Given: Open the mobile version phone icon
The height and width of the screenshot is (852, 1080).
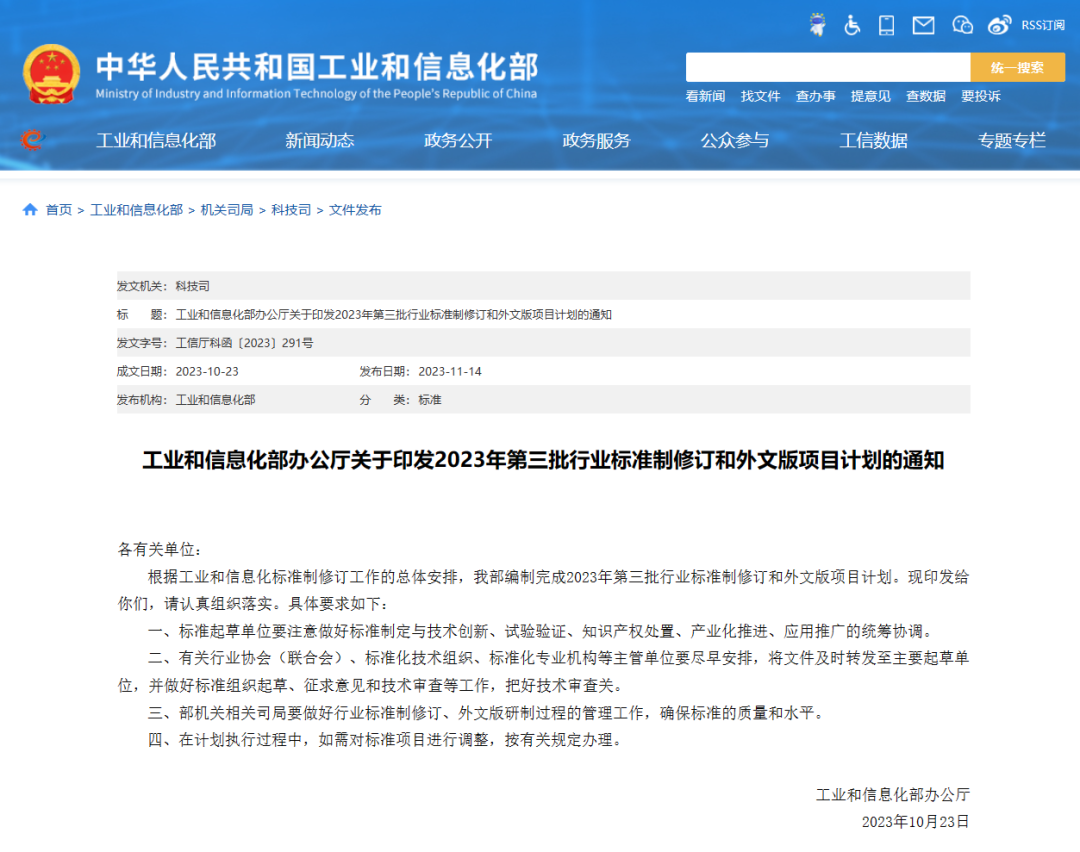Looking at the screenshot, I should click(886, 25).
